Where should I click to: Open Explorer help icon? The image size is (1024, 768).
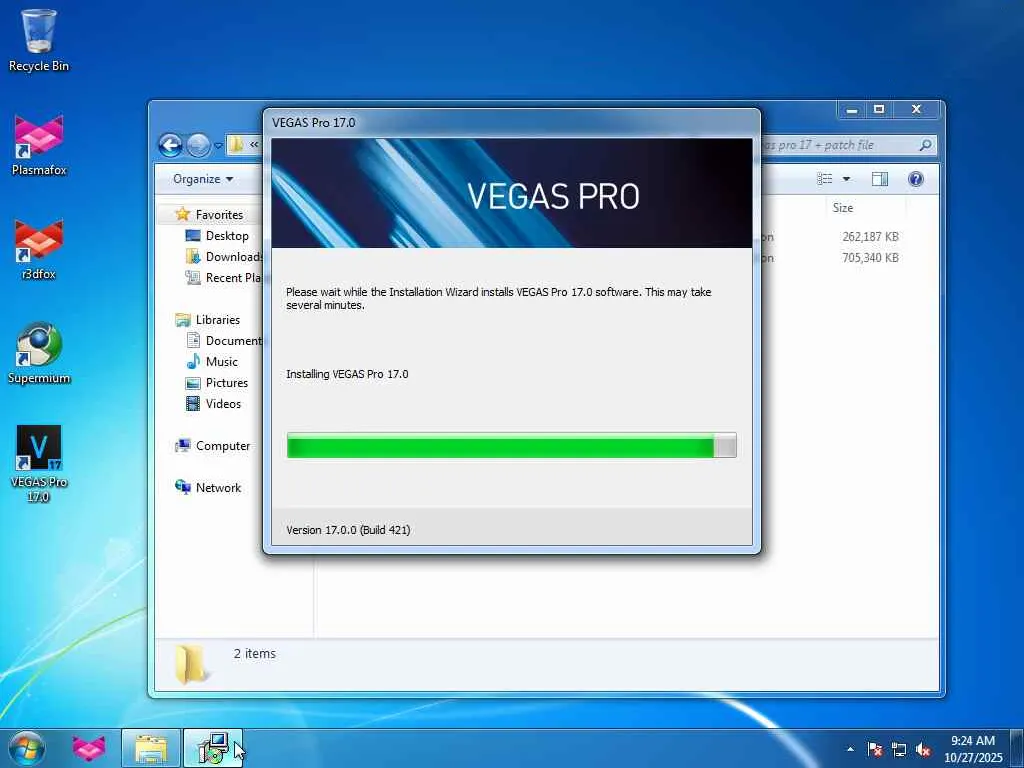click(x=916, y=179)
